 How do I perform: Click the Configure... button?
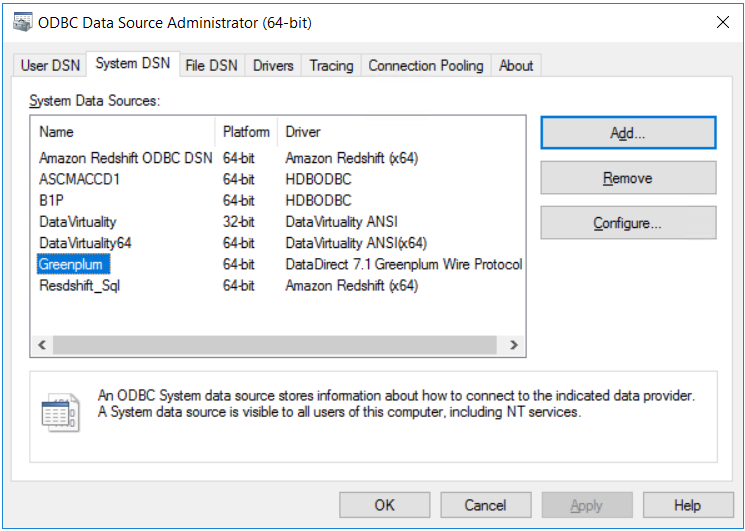coord(628,223)
